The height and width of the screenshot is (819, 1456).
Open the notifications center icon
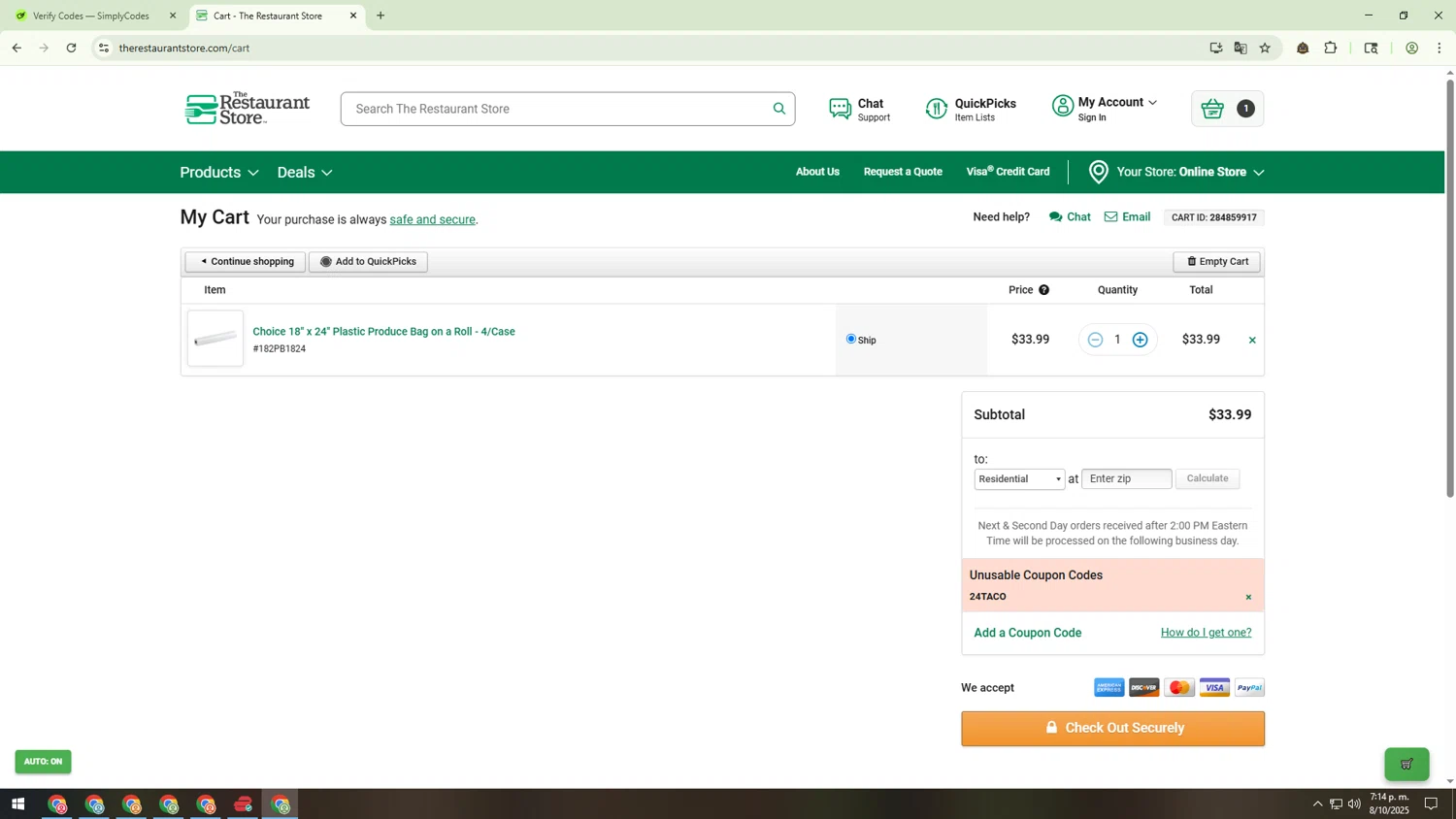pyautogui.click(x=1431, y=803)
